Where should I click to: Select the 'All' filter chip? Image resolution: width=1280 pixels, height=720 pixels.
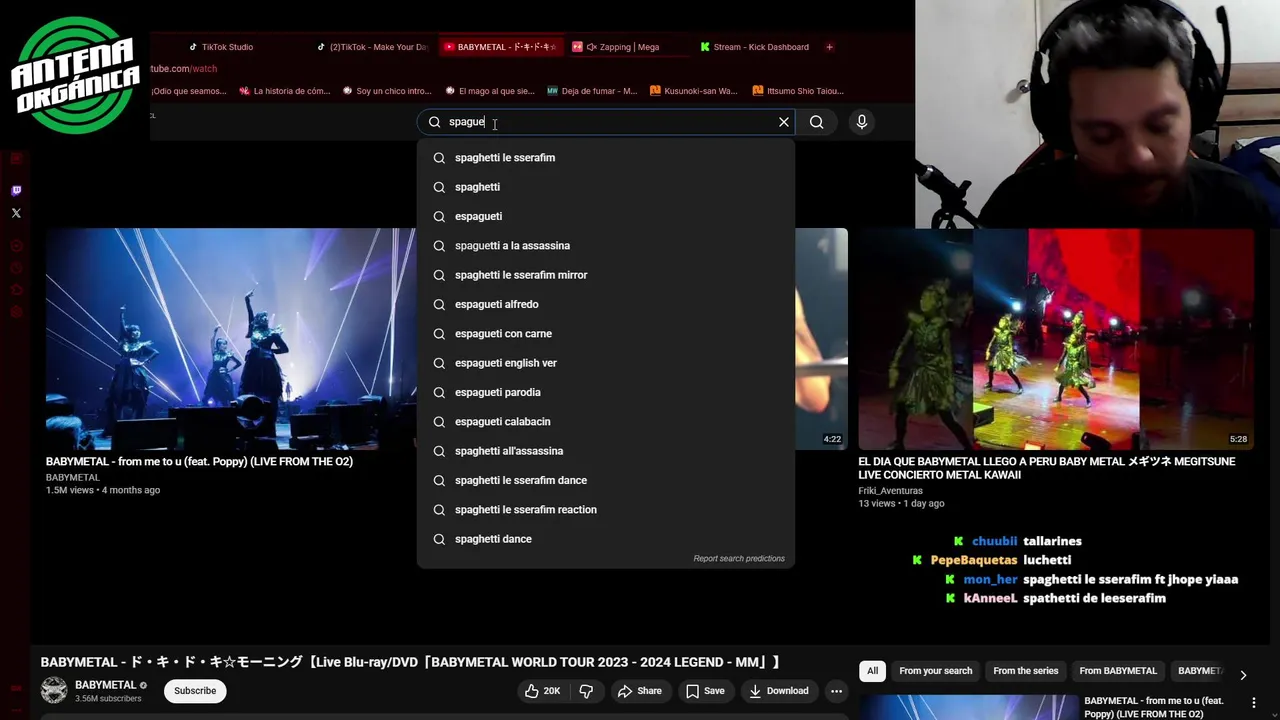point(873,671)
